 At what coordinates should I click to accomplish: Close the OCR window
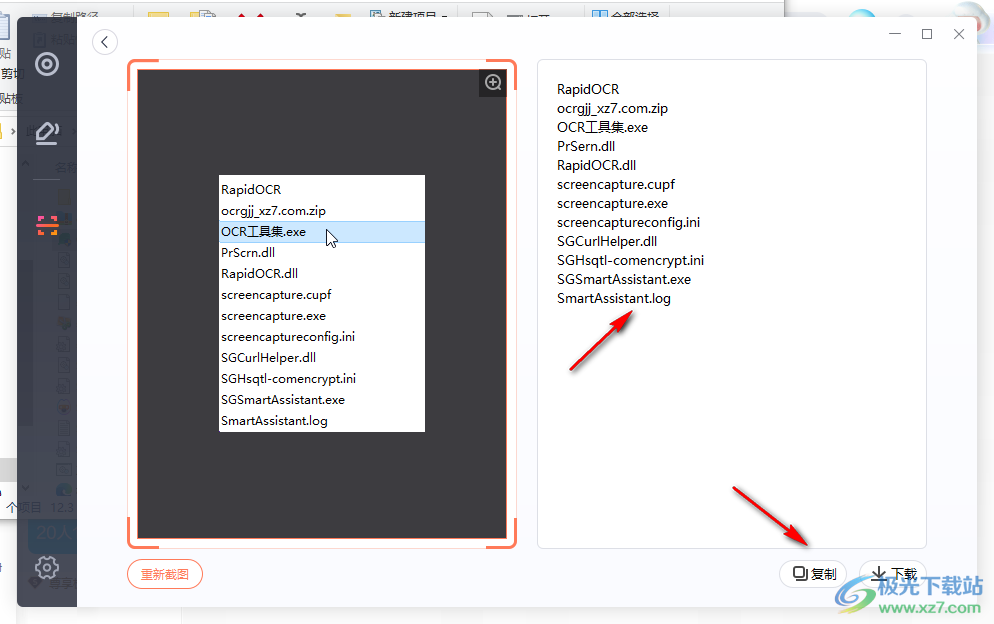[x=959, y=34]
